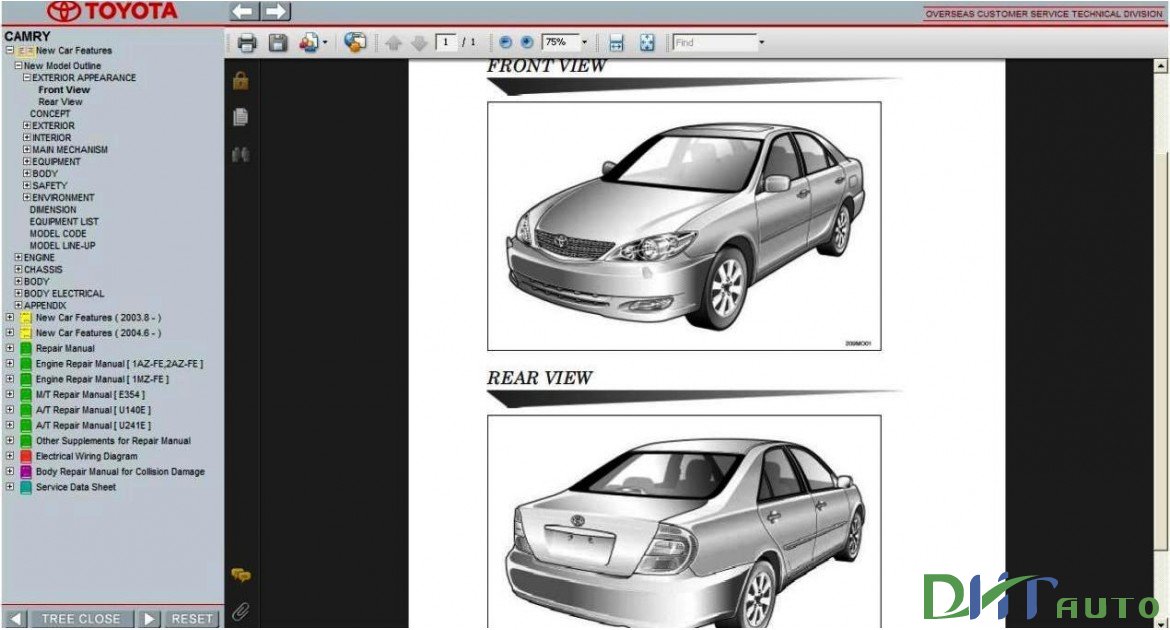The height and width of the screenshot is (630, 1170).
Task: Expand the SAFETY tree node
Action: [x=27, y=185]
